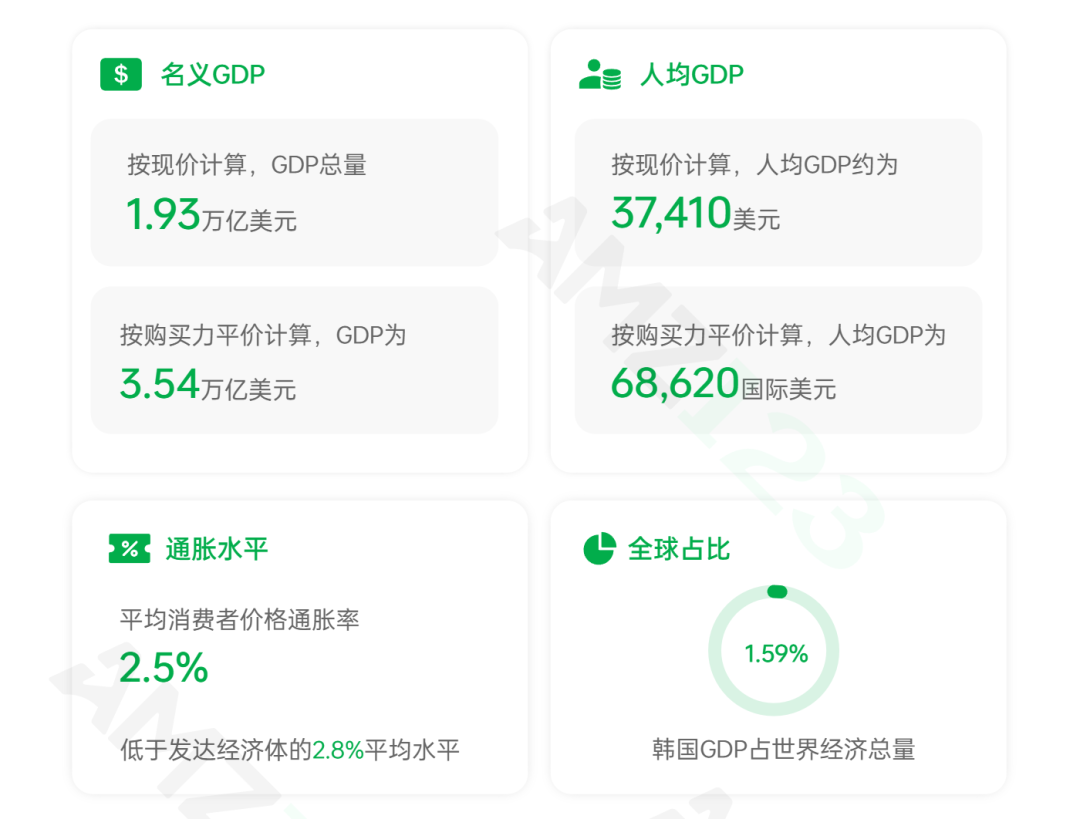Click the person-with-coins icon beside 人均GDP
1080x819 pixels.
coord(600,74)
